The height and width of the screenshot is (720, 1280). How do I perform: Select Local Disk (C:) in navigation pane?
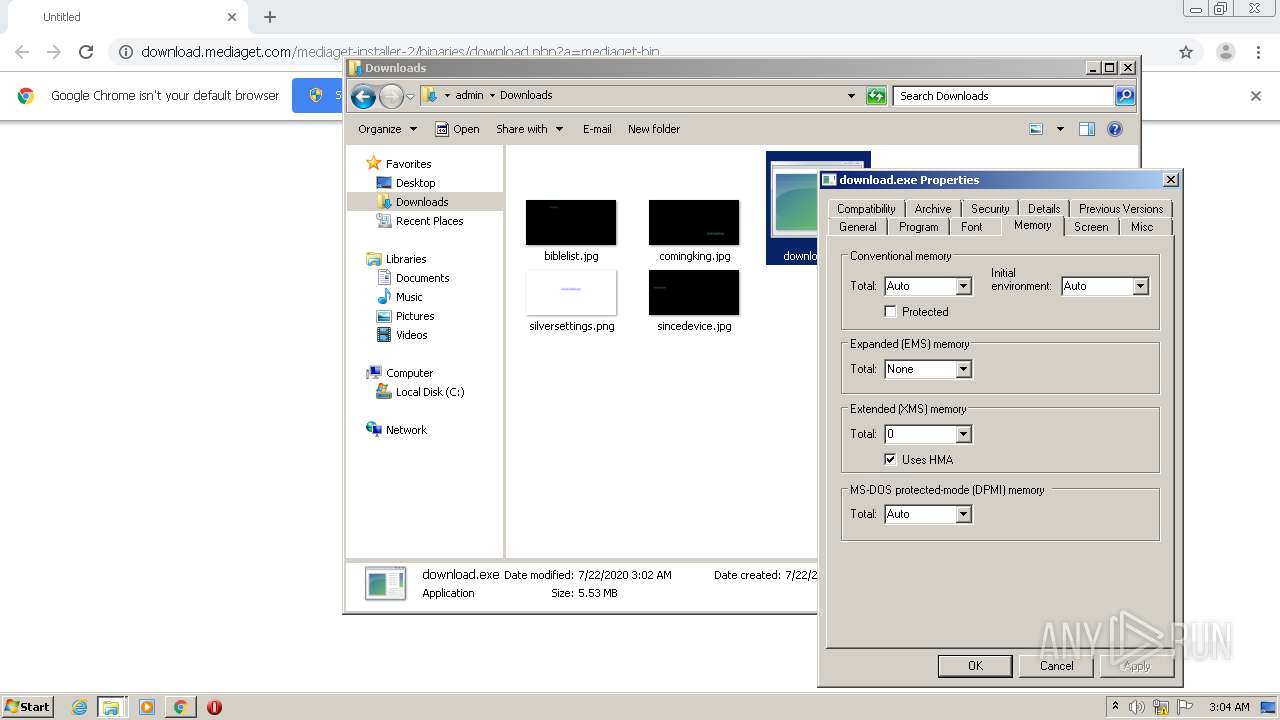coord(430,392)
